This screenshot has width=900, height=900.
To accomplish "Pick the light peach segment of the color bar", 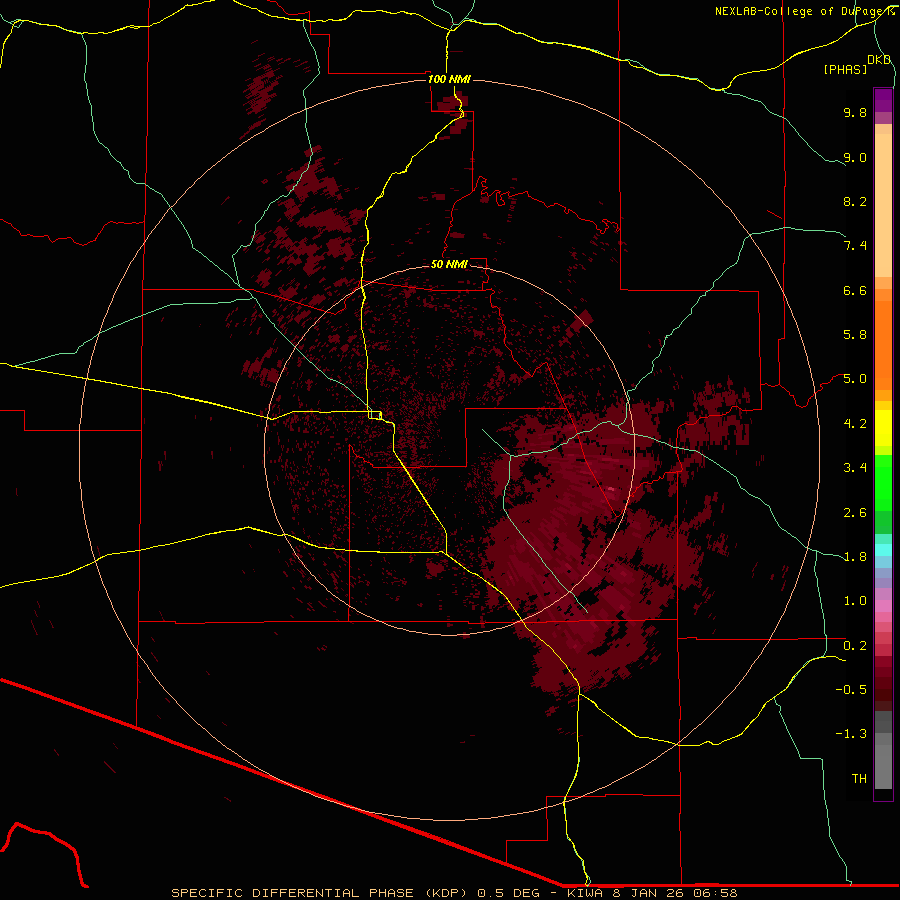I will pos(883,205).
